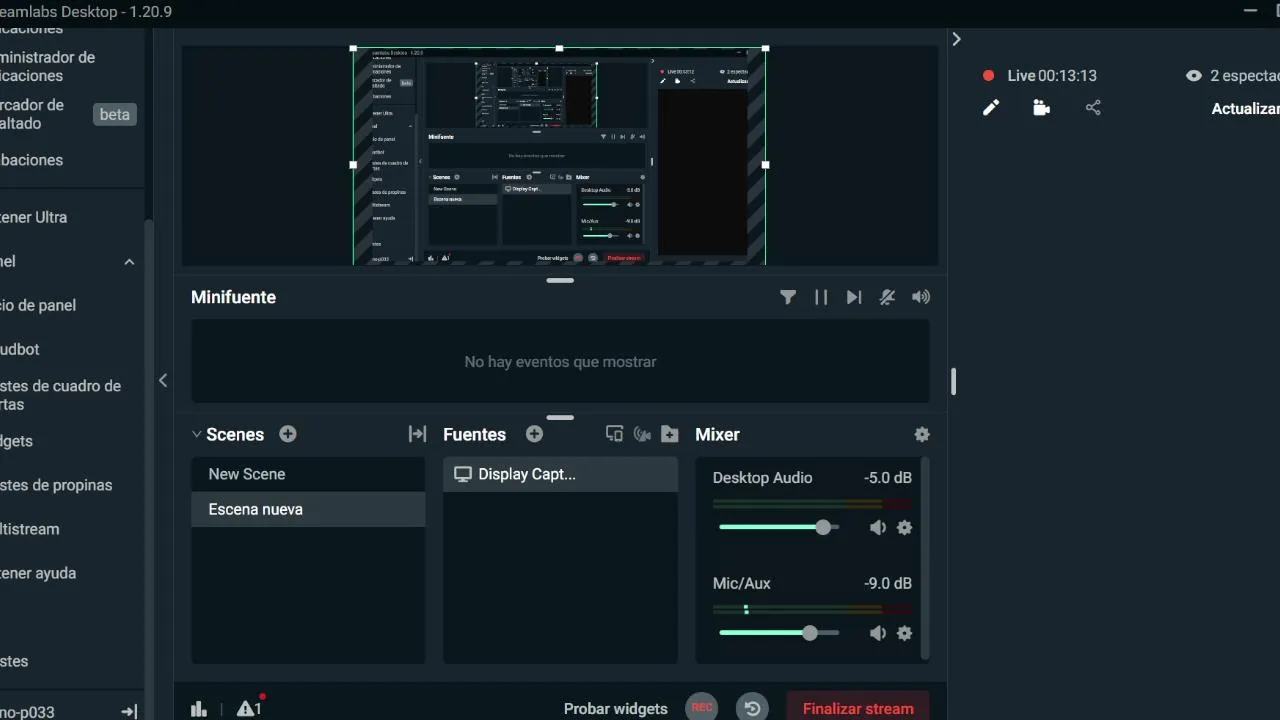Click the No hay eventos que mostrar text
The width and height of the screenshot is (1280, 720).
[x=560, y=362]
